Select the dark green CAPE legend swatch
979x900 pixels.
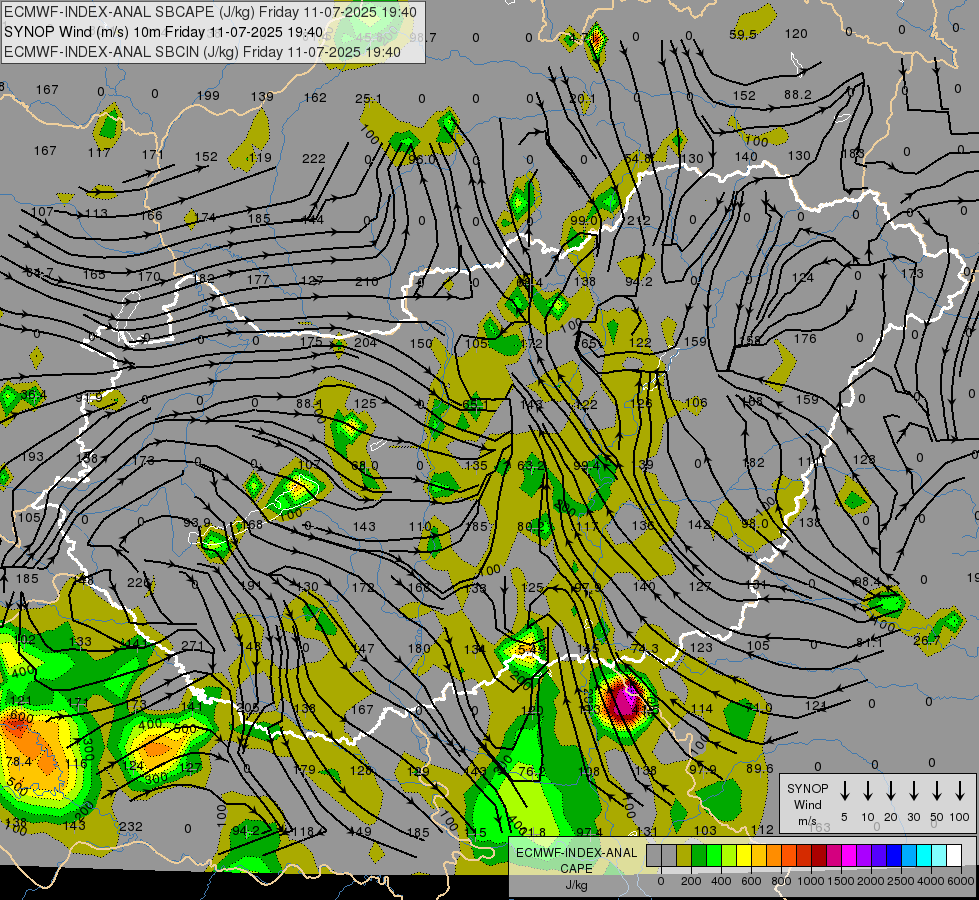pos(699,856)
